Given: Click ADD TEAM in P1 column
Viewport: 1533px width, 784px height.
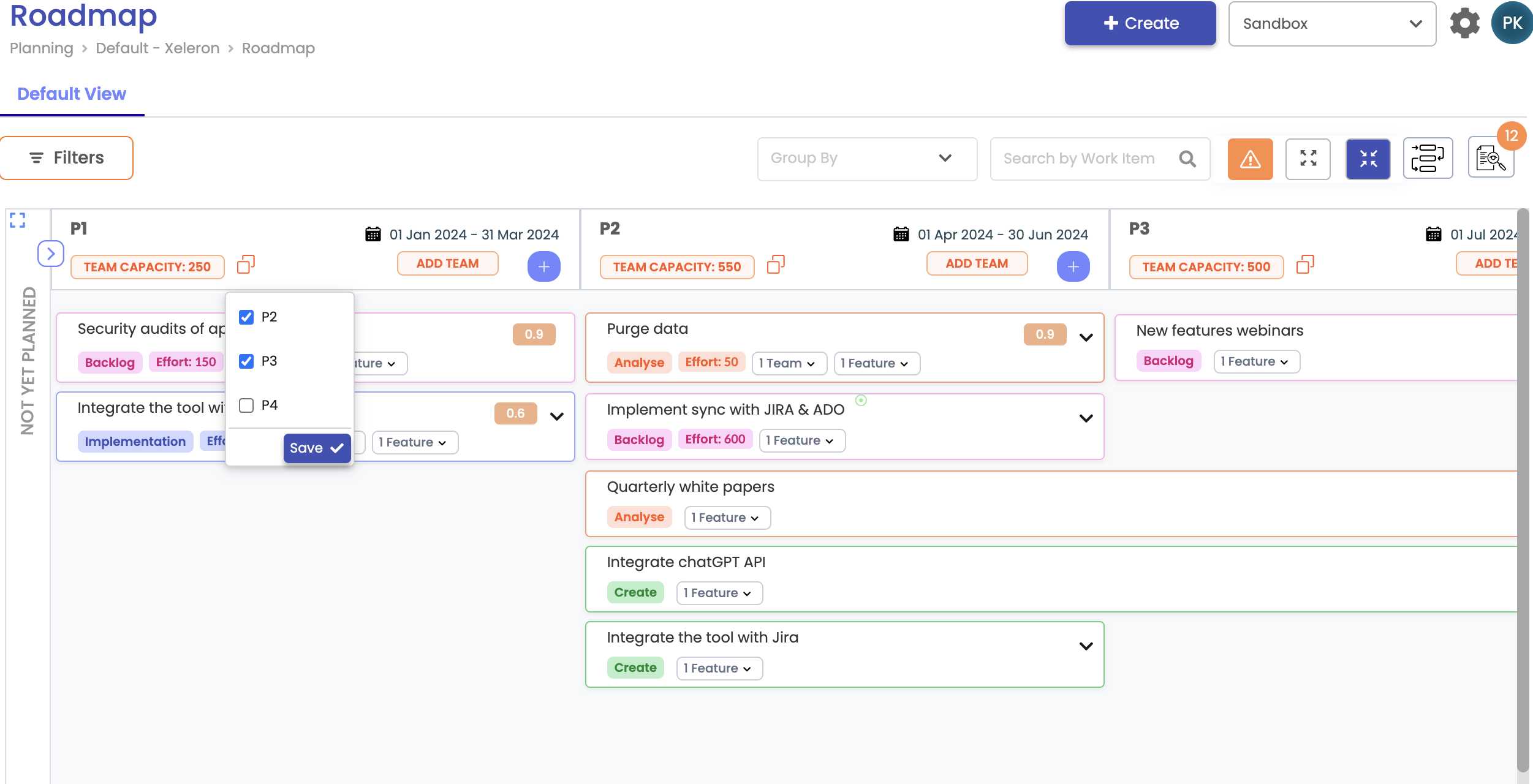Looking at the screenshot, I should (447, 264).
